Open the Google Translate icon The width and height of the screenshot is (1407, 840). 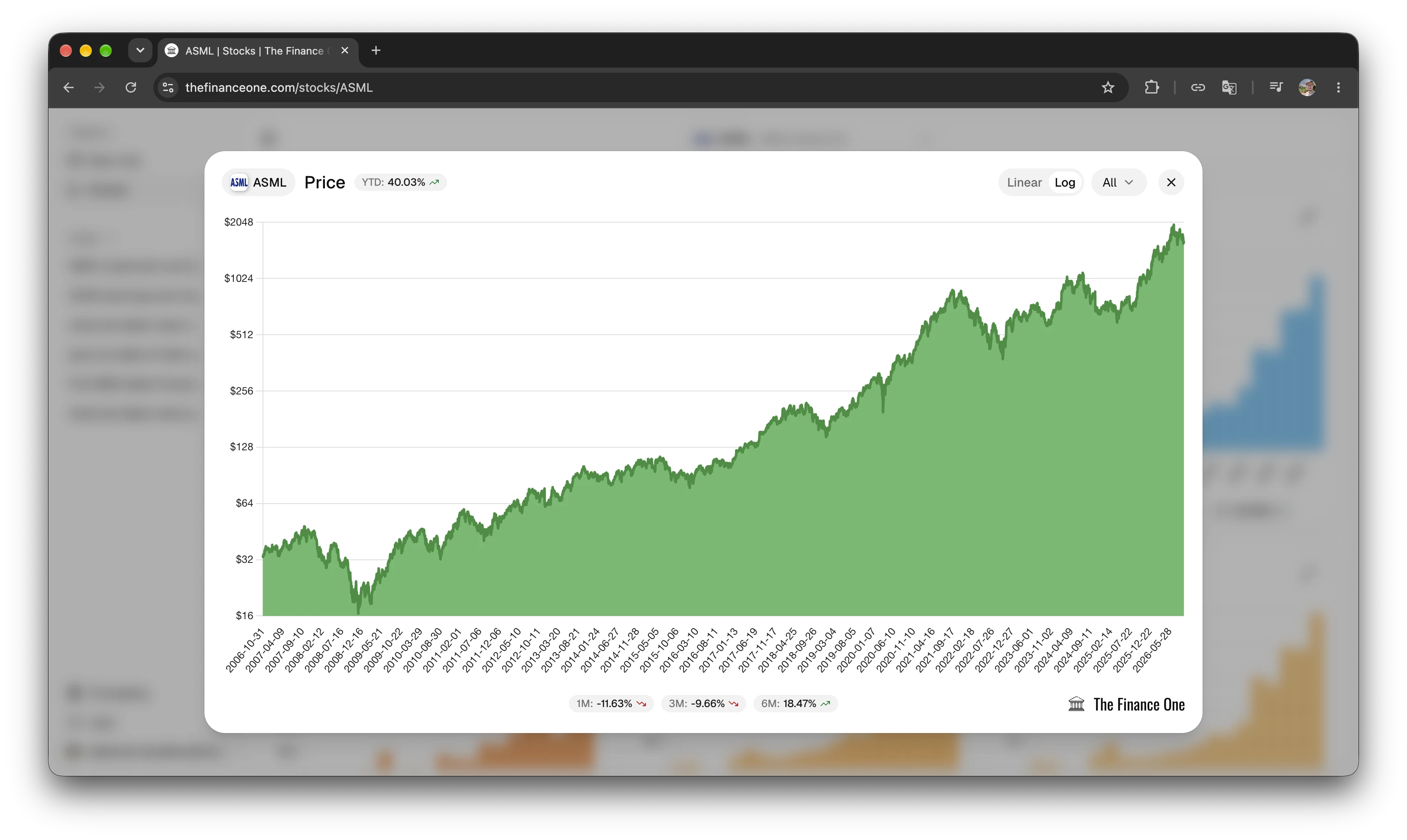(1229, 87)
